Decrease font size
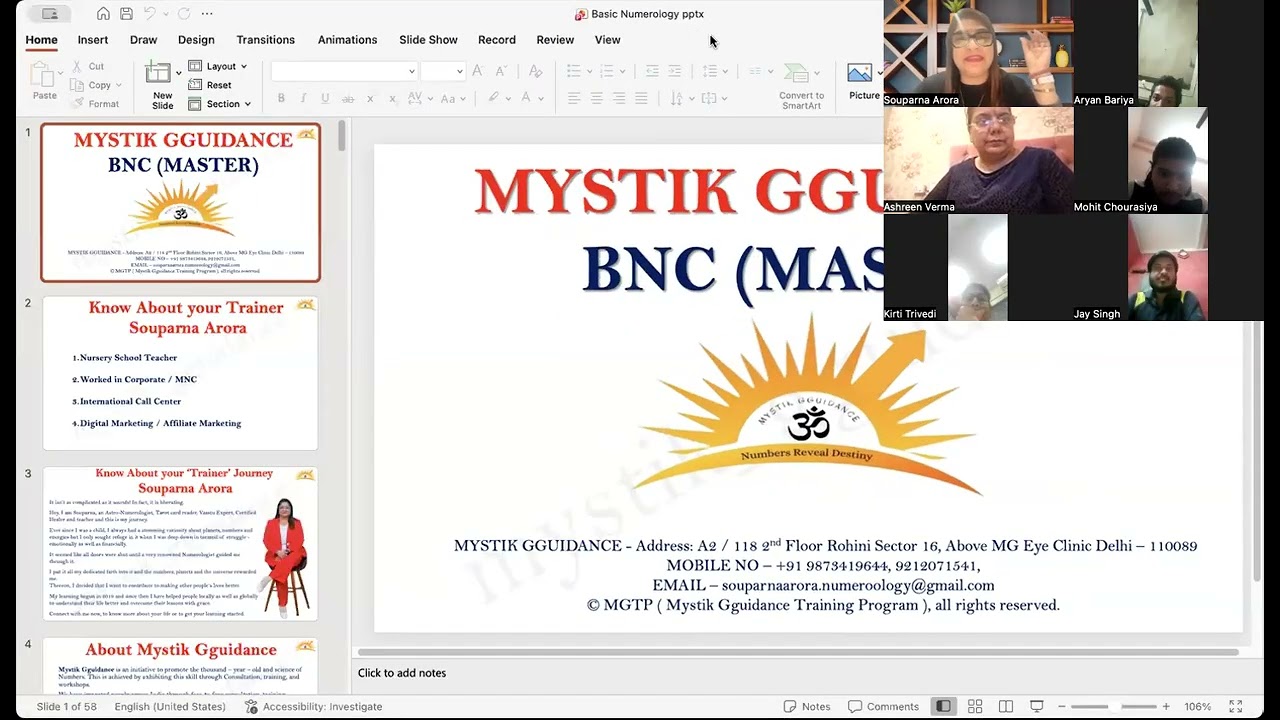Viewport: 1280px width, 720px height. click(x=502, y=71)
